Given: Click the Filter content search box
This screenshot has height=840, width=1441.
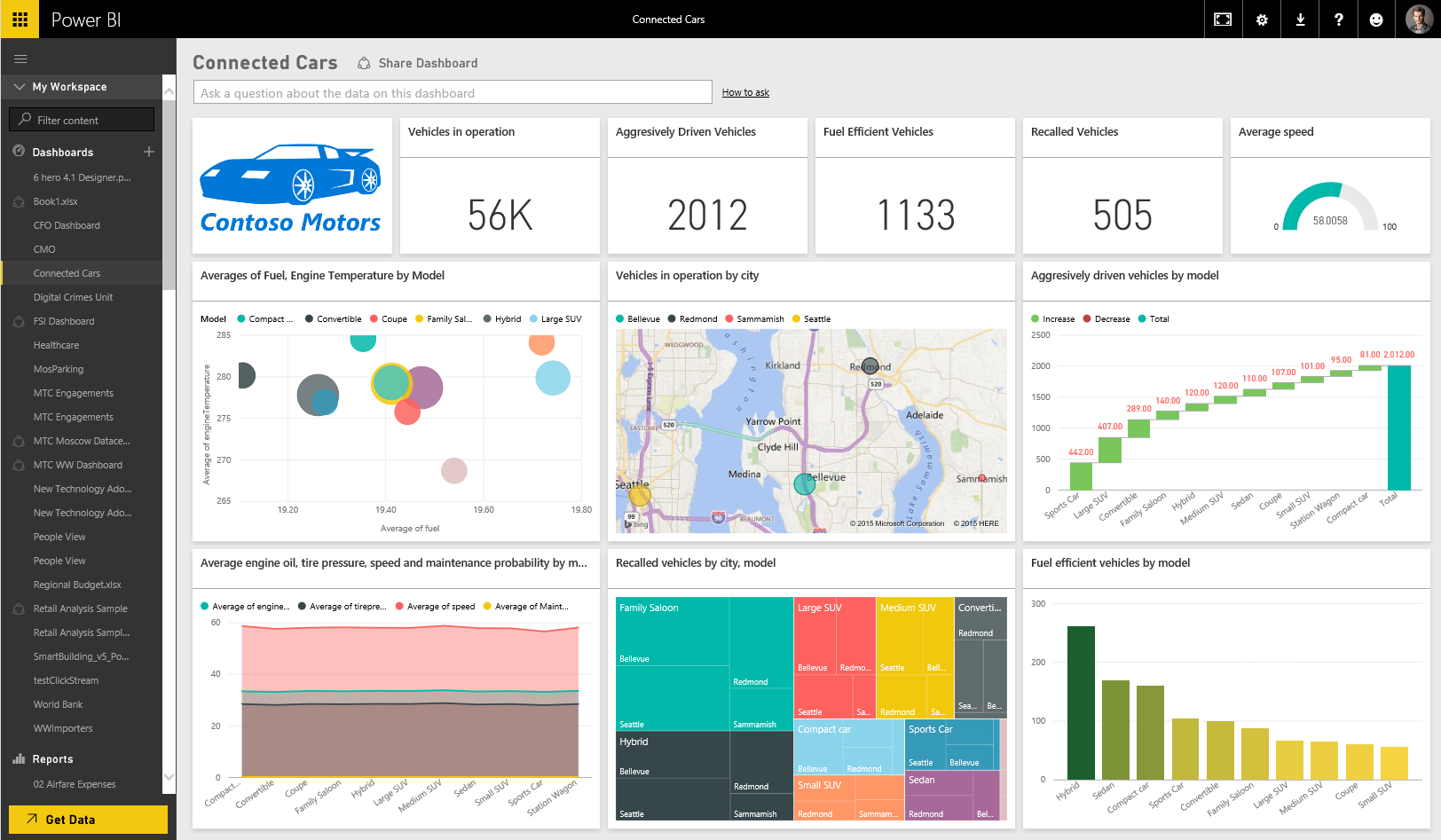Looking at the screenshot, I should (x=81, y=119).
